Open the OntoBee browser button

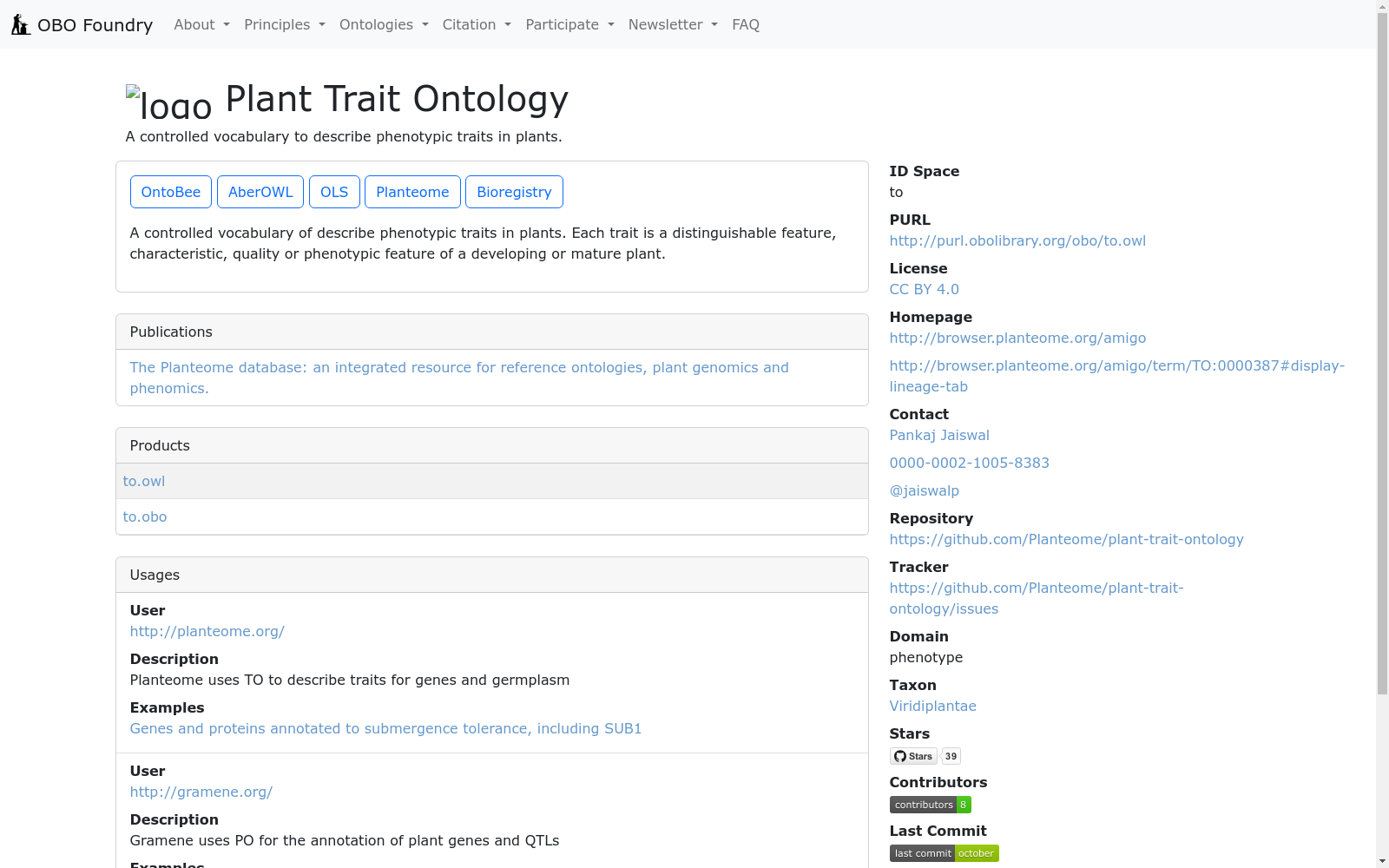pos(171,192)
